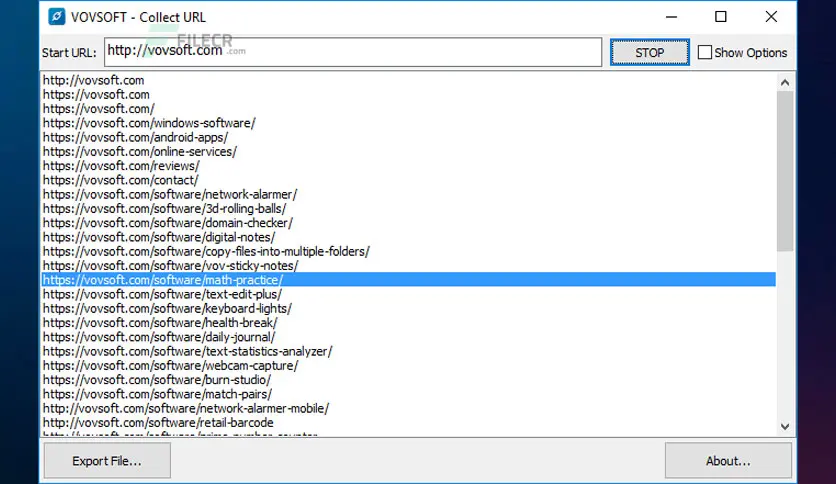
Task: Click the Export File button
Action: (107, 461)
